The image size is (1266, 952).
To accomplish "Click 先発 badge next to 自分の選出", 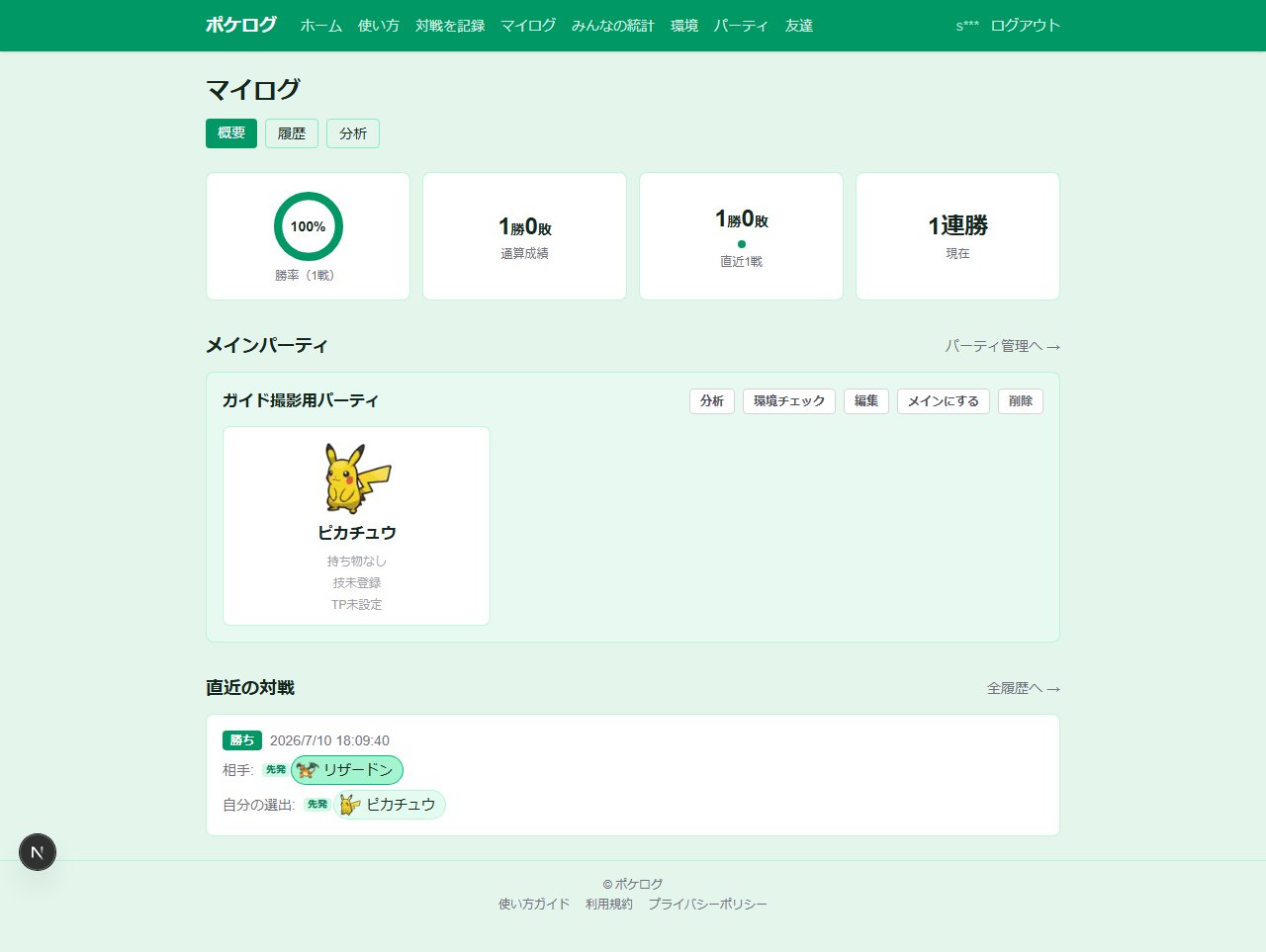I will point(317,805).
